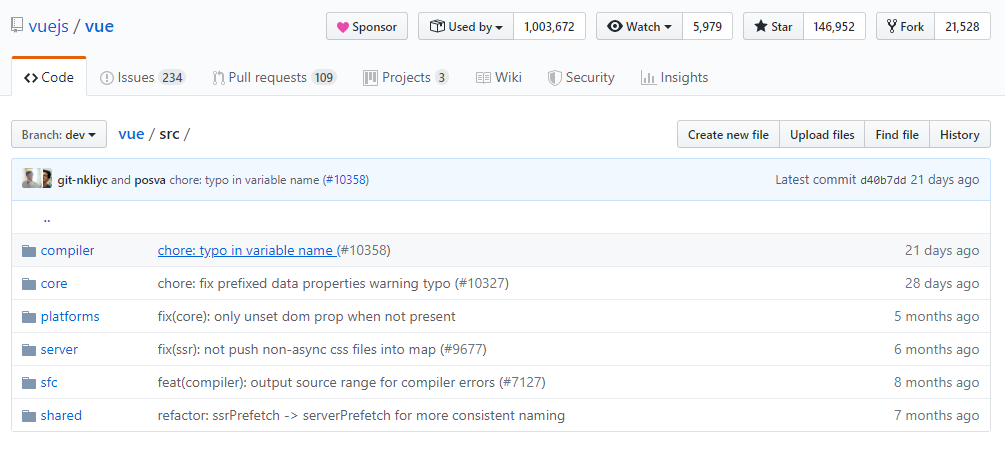
Task: Switch to the Issues tab
Action: click(x=142, y=78)
